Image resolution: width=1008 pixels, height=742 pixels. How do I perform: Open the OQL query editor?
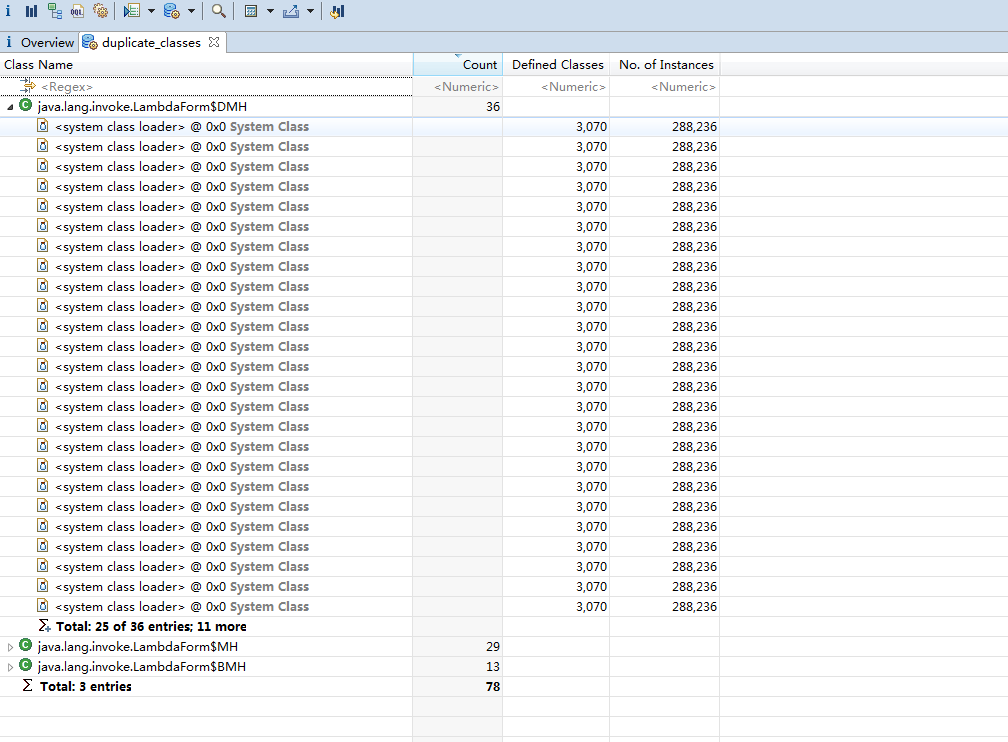[x=77, y=11]
